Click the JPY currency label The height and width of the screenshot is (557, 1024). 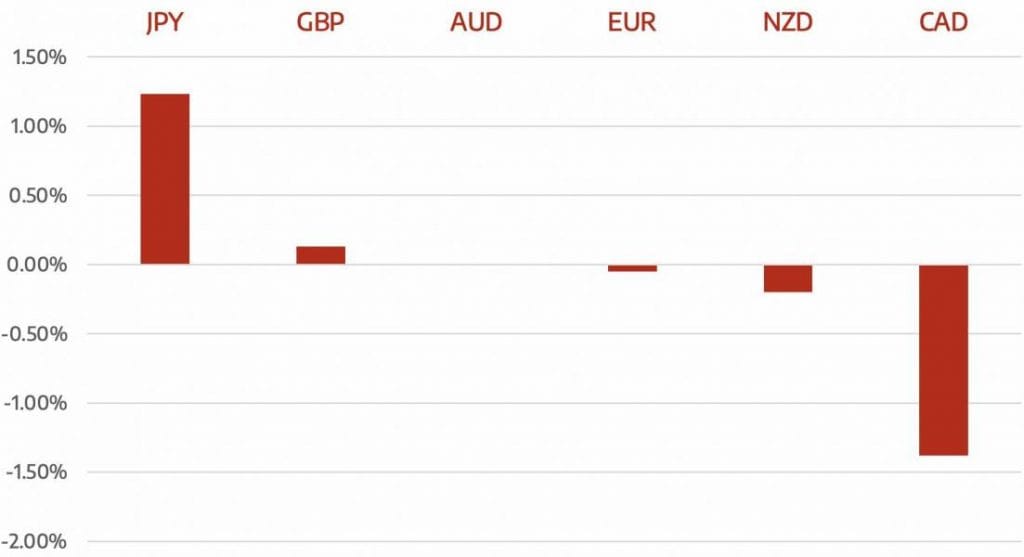(x=164, y=22)
